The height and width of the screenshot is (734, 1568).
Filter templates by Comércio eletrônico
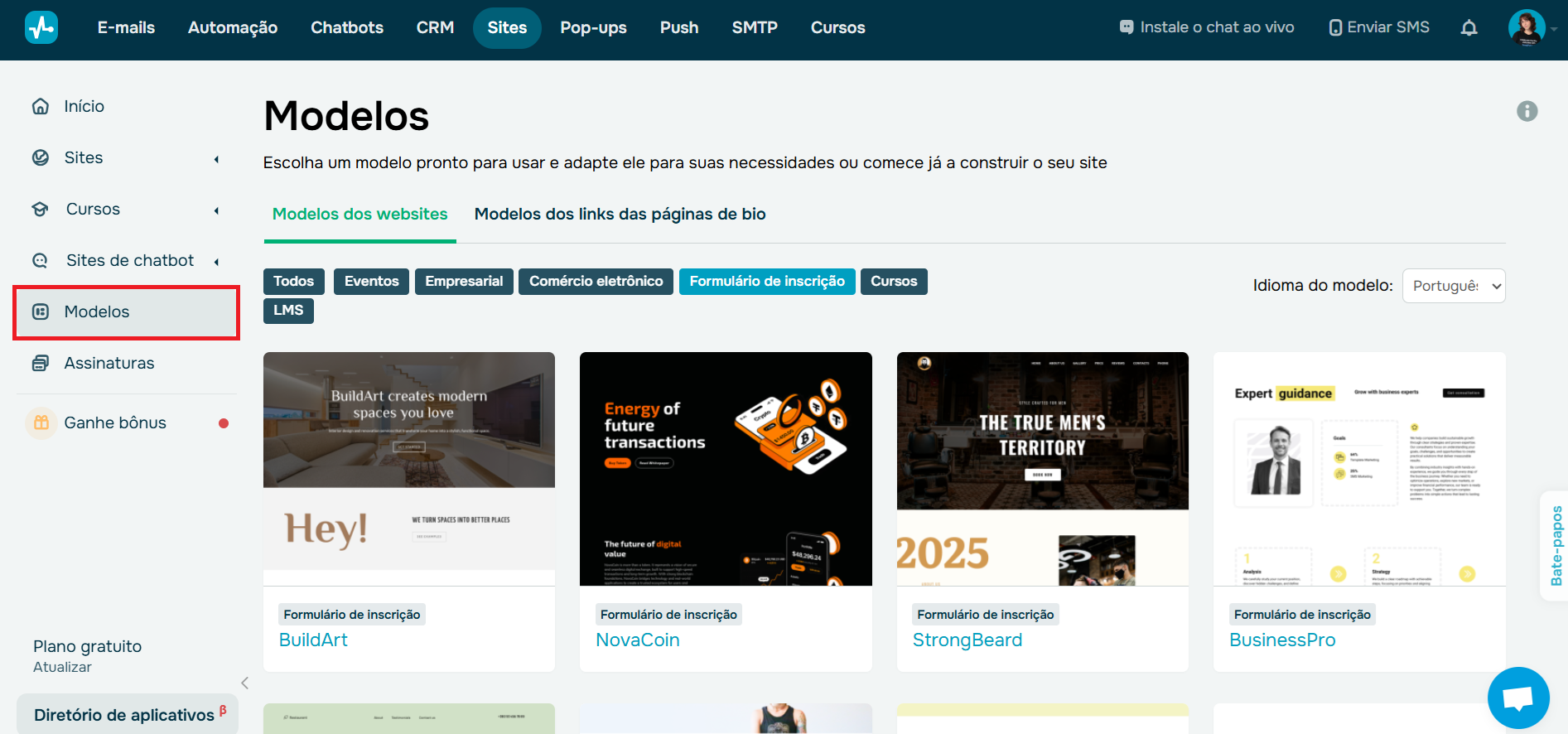coord(596,282)
